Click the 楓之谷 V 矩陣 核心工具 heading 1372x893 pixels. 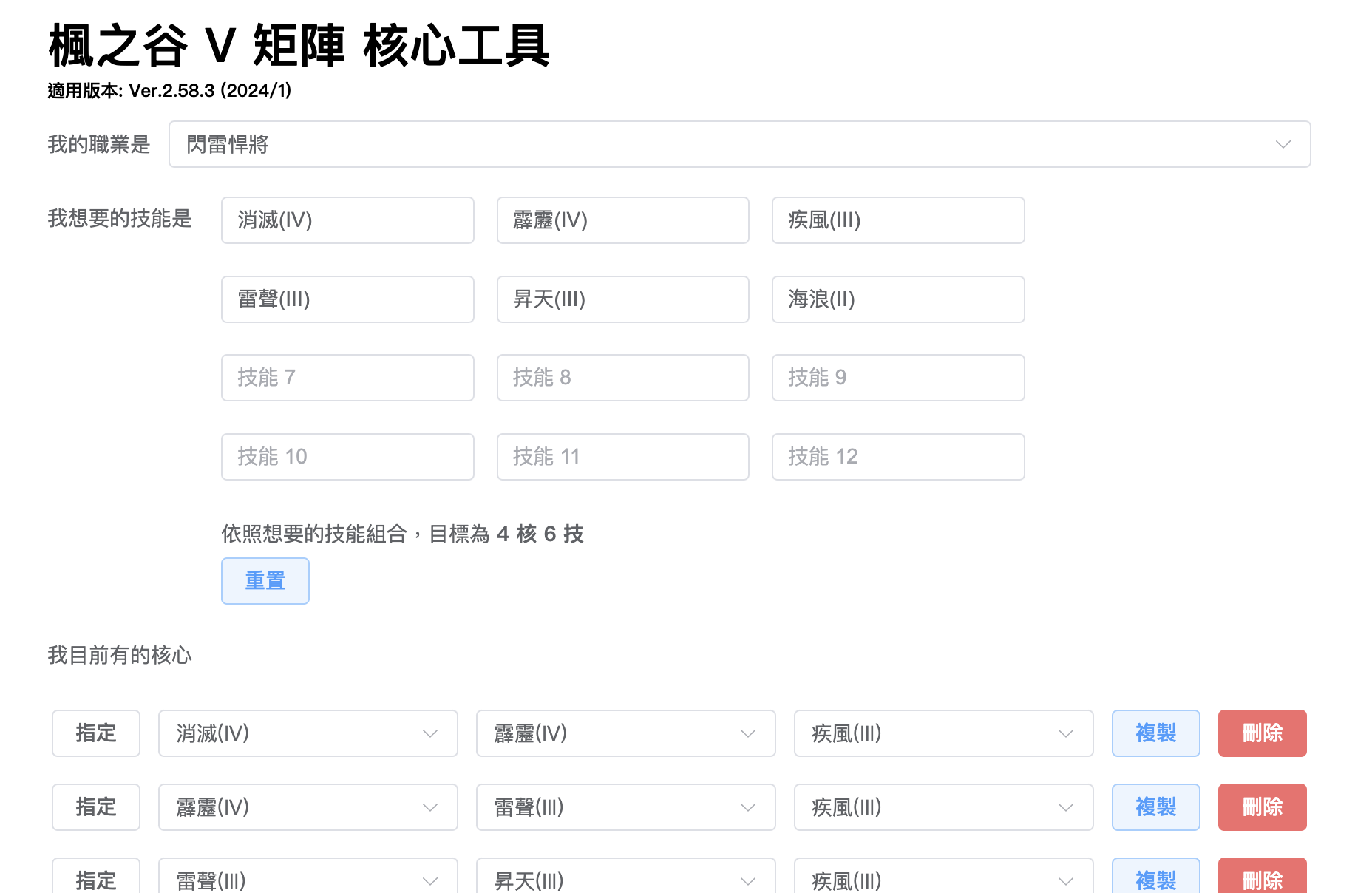click(299, 46)
